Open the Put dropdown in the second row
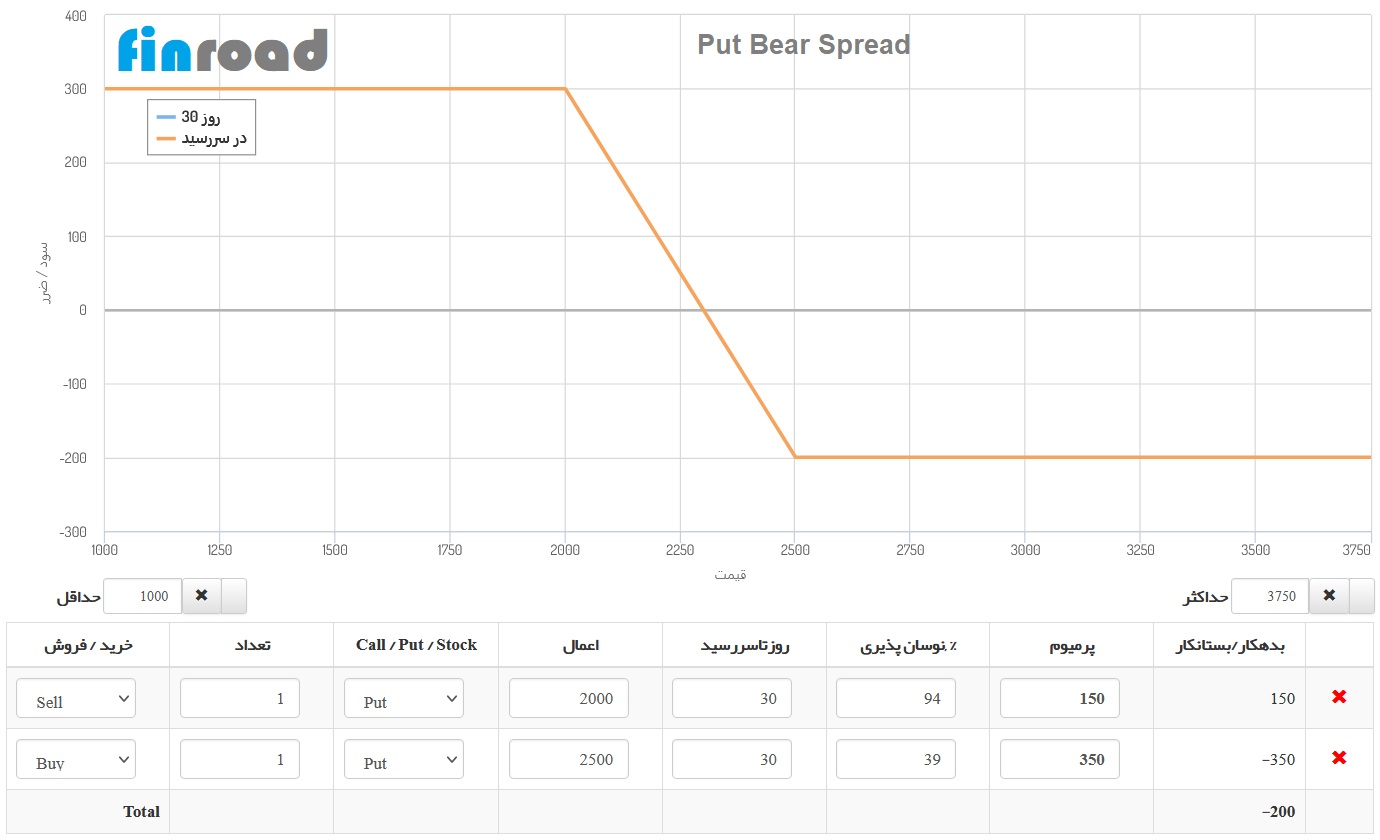 [x=403, y=759]
